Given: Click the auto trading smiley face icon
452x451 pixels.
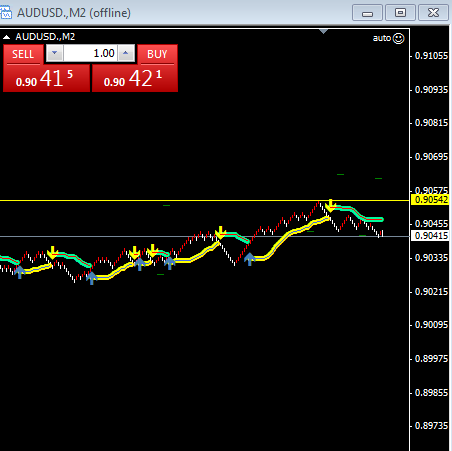Looking at the screenshot, I should 398,38.
